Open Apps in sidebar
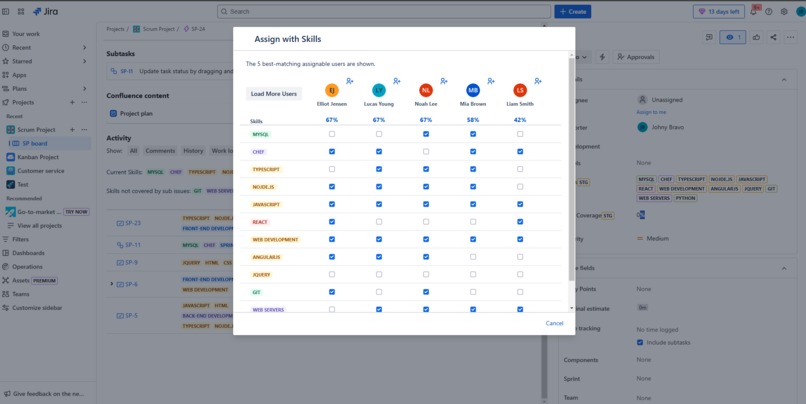806x404 pixels. coord(19,75)
